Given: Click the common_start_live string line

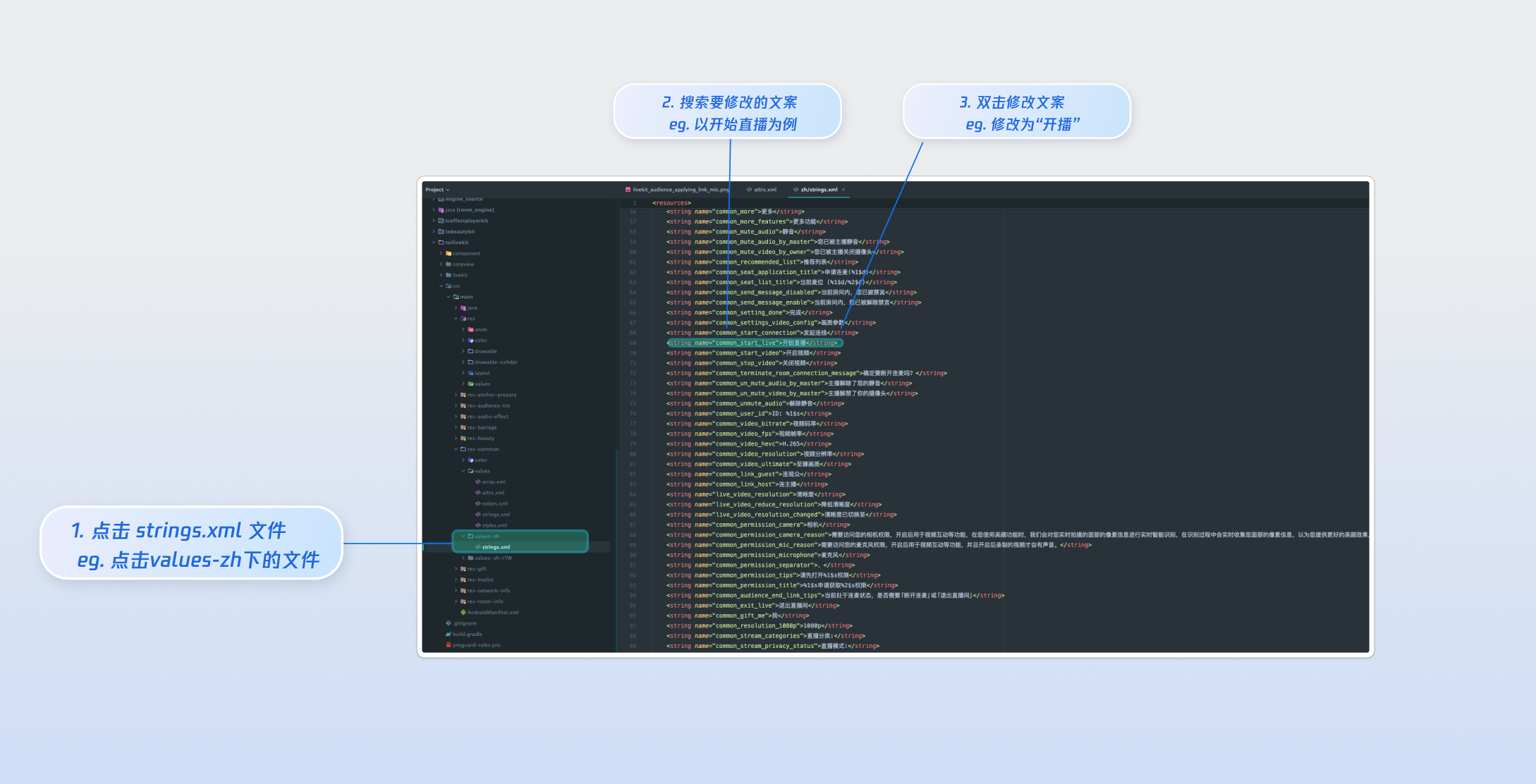Looking at the screenshot, I should [x=753, y=343].
